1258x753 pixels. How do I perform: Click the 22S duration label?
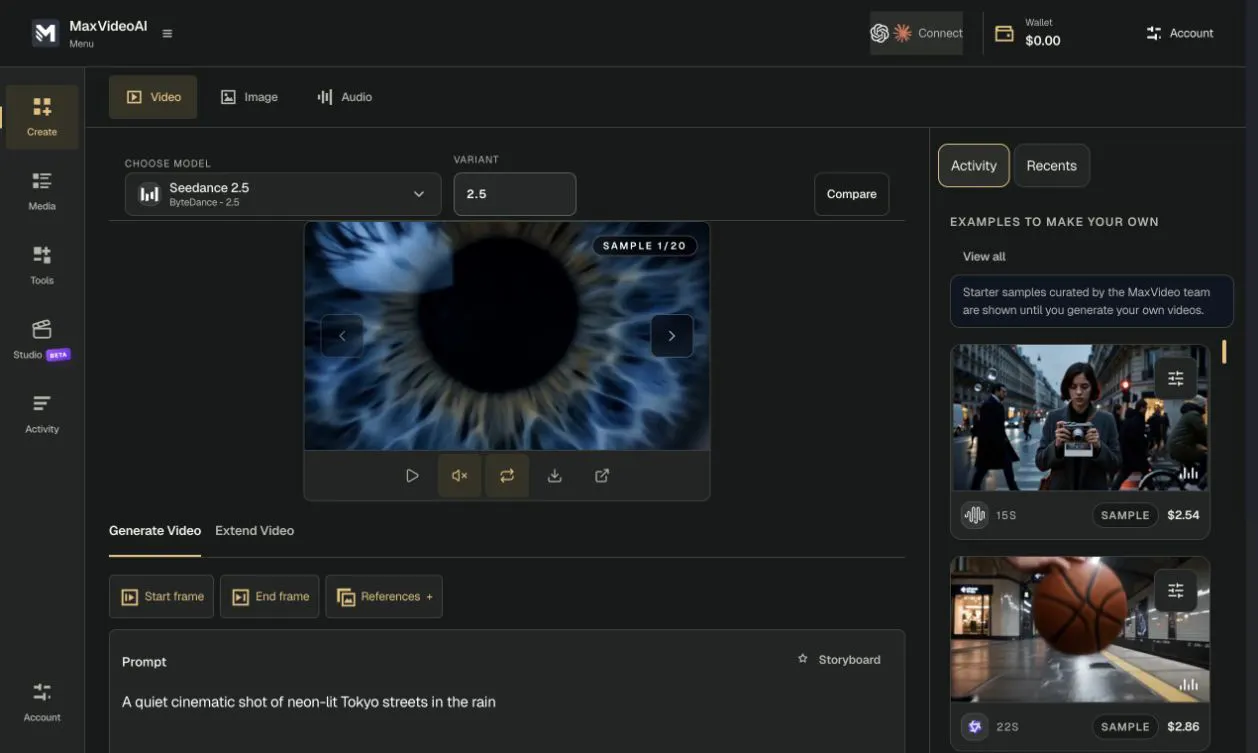[1007, 727]
